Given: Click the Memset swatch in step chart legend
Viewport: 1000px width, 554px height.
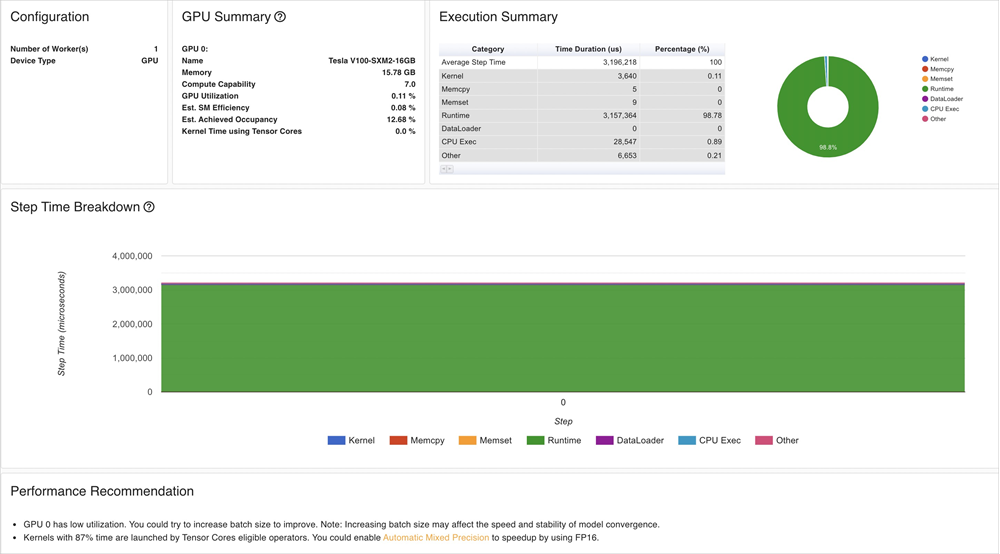Looking at the screenshot, I should point(467,440).
